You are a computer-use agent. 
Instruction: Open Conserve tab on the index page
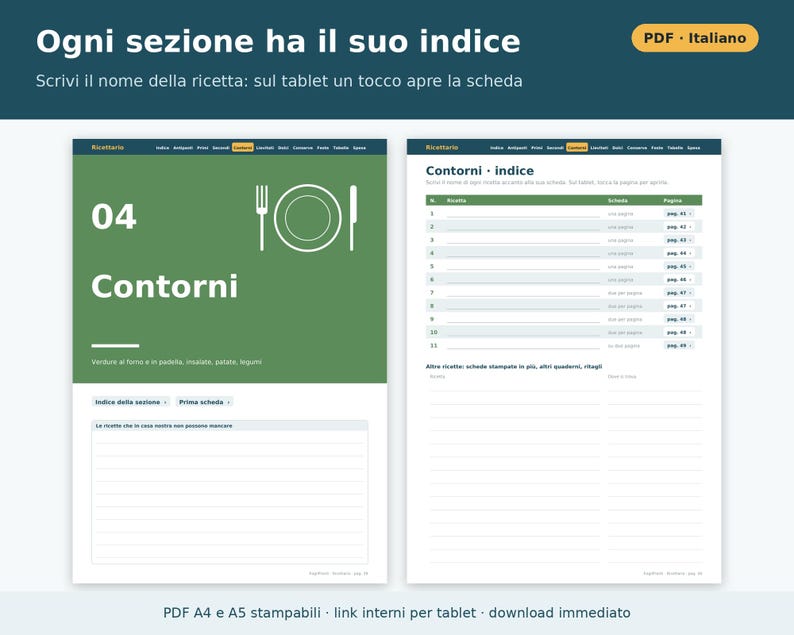[637, 148]
